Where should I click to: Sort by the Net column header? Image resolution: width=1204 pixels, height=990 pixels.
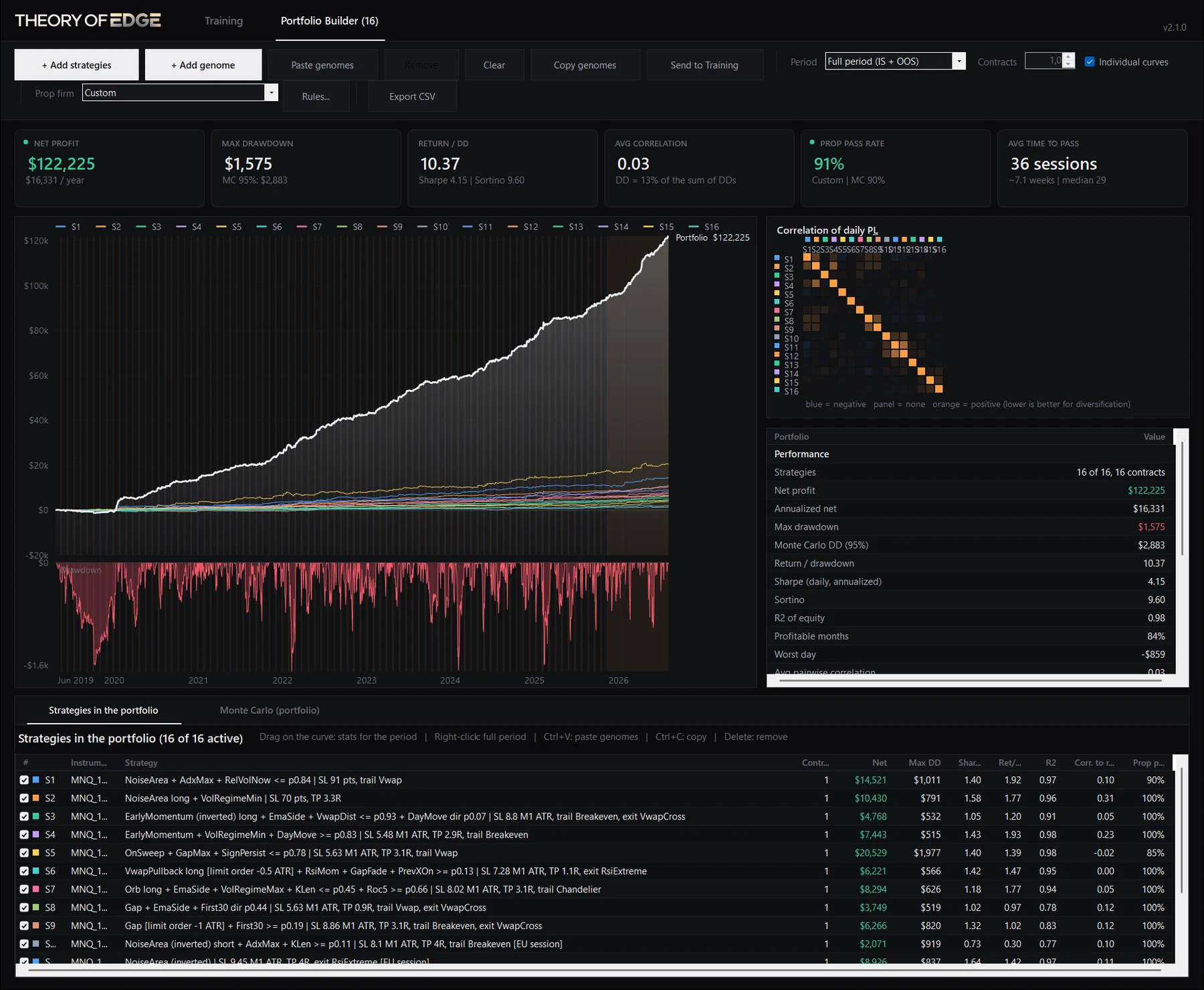click(879, 763)
